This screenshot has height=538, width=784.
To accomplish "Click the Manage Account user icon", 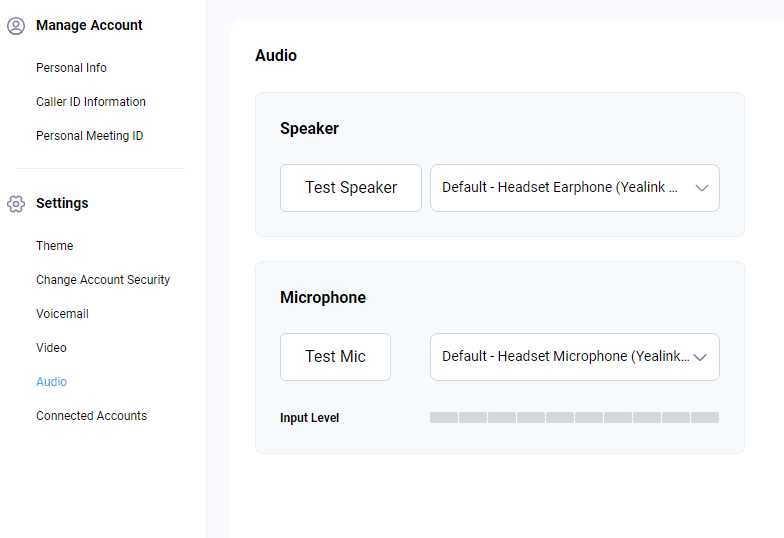I will (16, 26).
